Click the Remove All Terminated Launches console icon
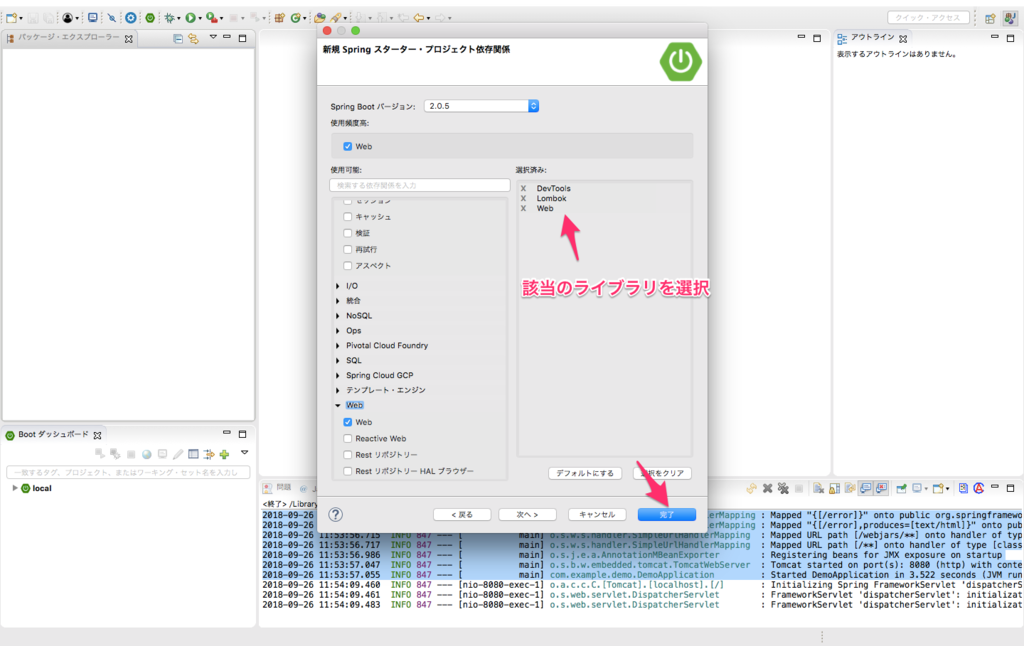 pyautogui.click(x=783, y=488)
